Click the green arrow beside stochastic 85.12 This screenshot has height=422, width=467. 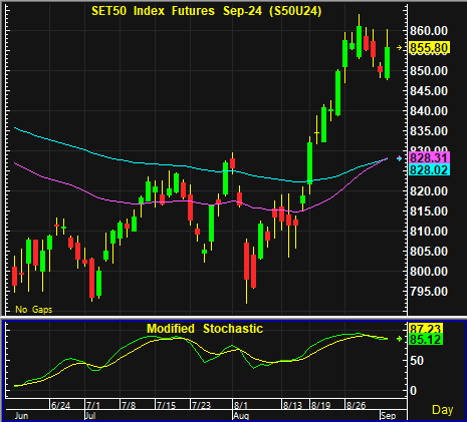399,339
